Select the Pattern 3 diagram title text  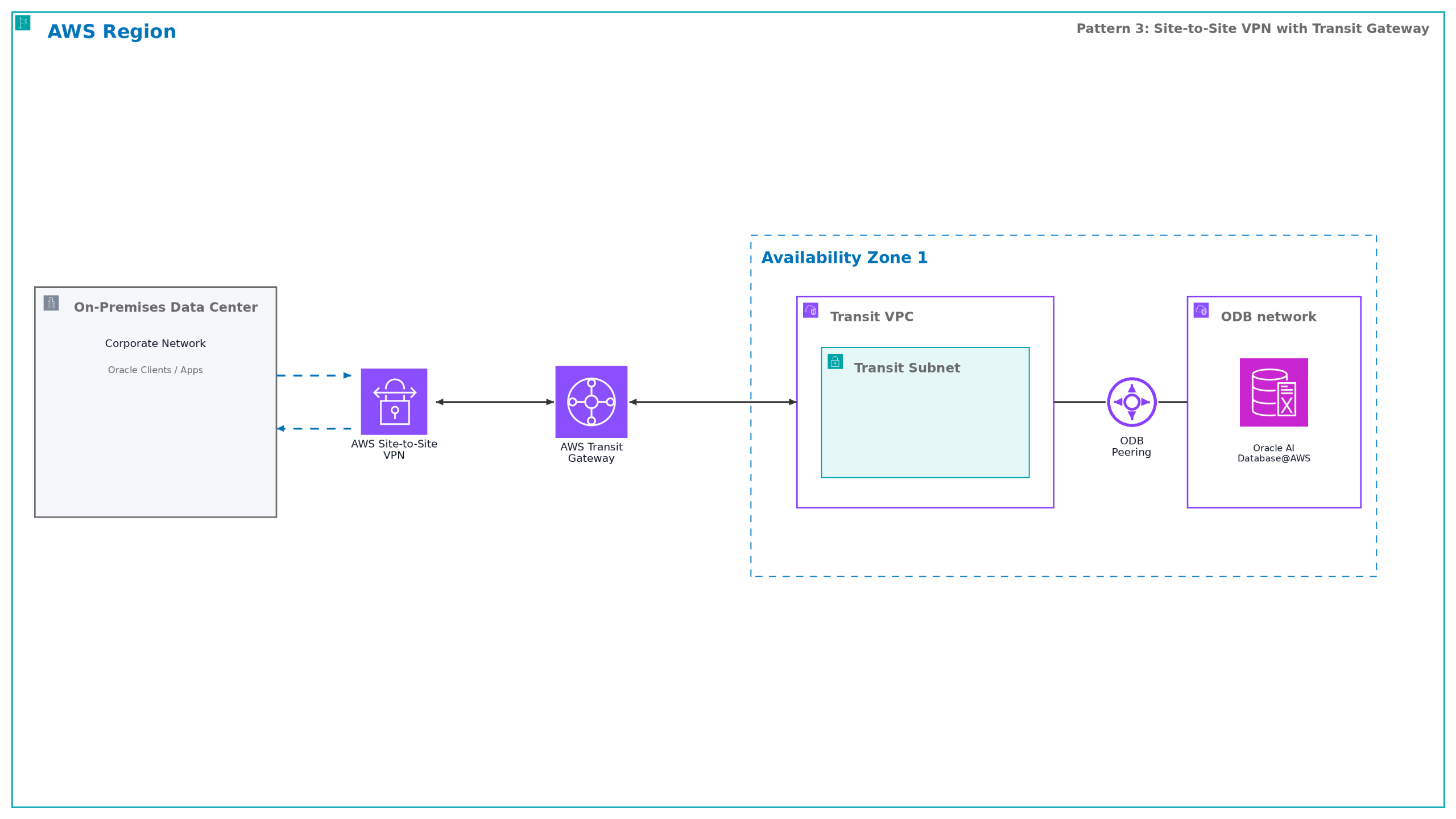(x=1252, y=28)
